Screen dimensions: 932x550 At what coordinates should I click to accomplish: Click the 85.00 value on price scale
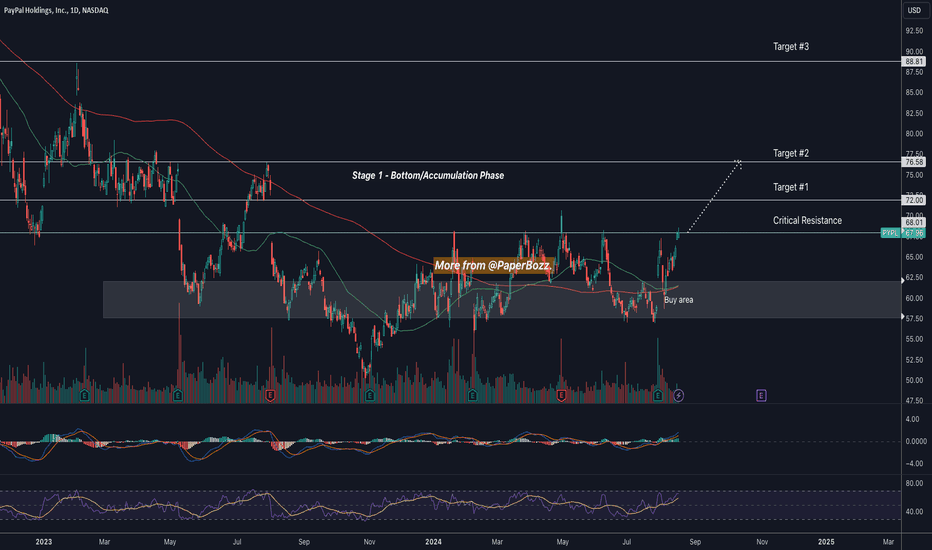point(914,92)
